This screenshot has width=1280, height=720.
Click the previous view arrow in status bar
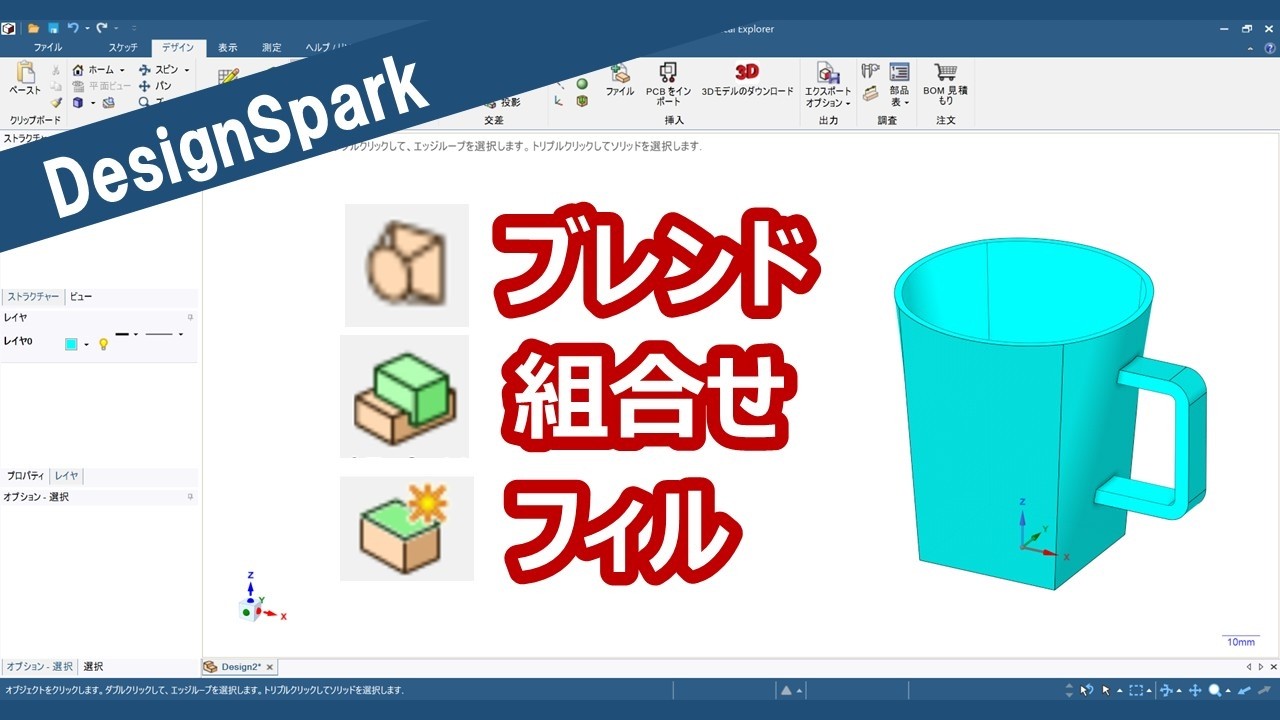click(1244, 690)
